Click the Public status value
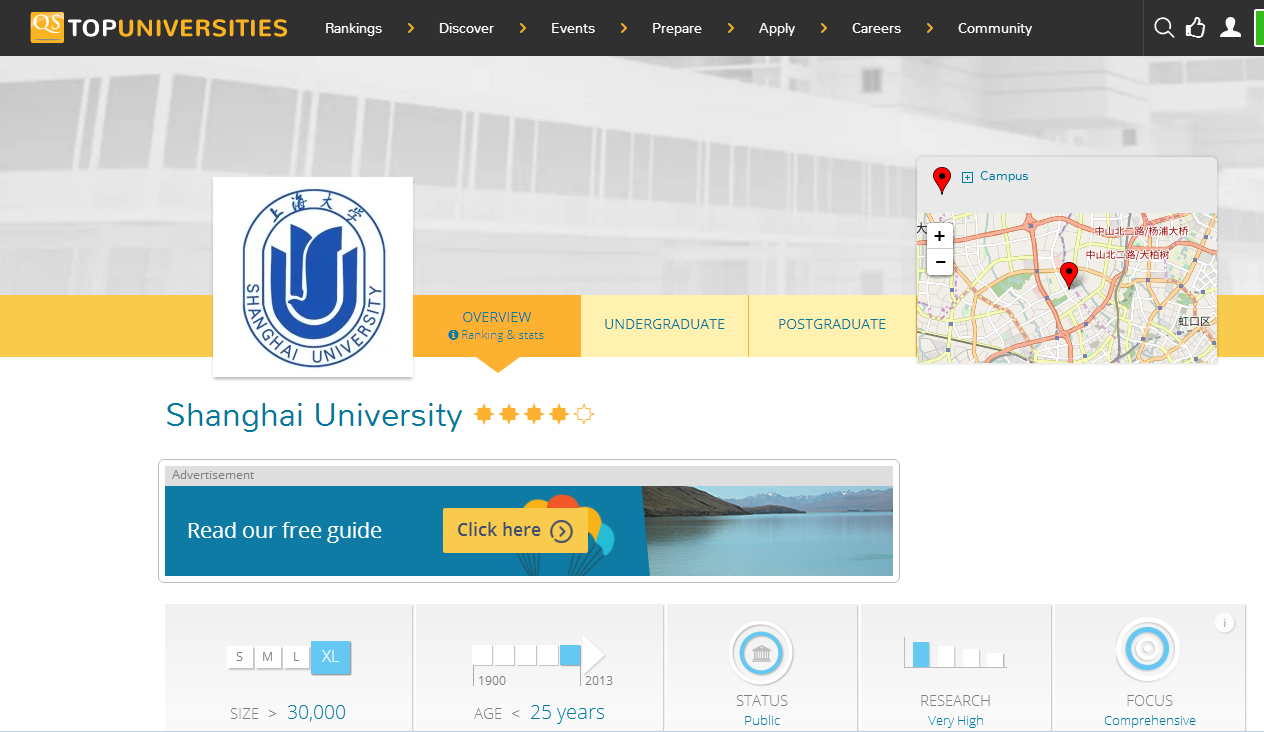The height and width of the screenshot is (732, 1264). (762, 721)
